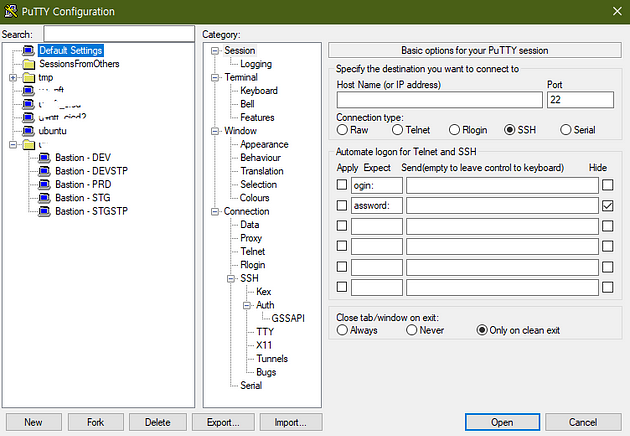Click the Import... button
Screen dimensions: 630x436
click(x=290, y=422)
